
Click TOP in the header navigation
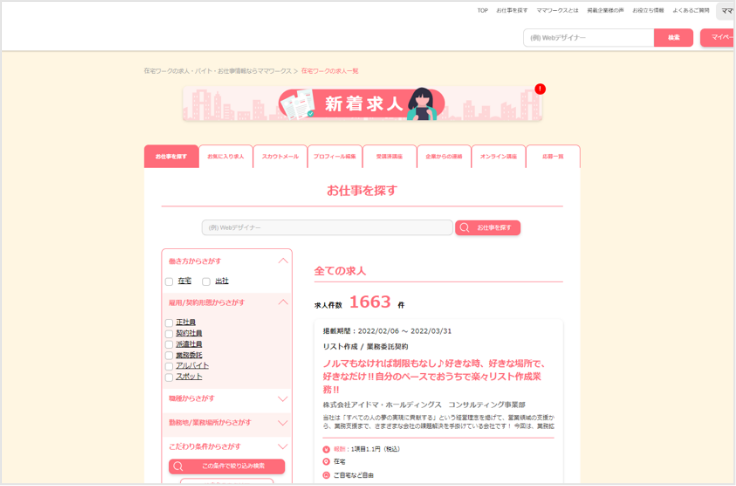483,10
